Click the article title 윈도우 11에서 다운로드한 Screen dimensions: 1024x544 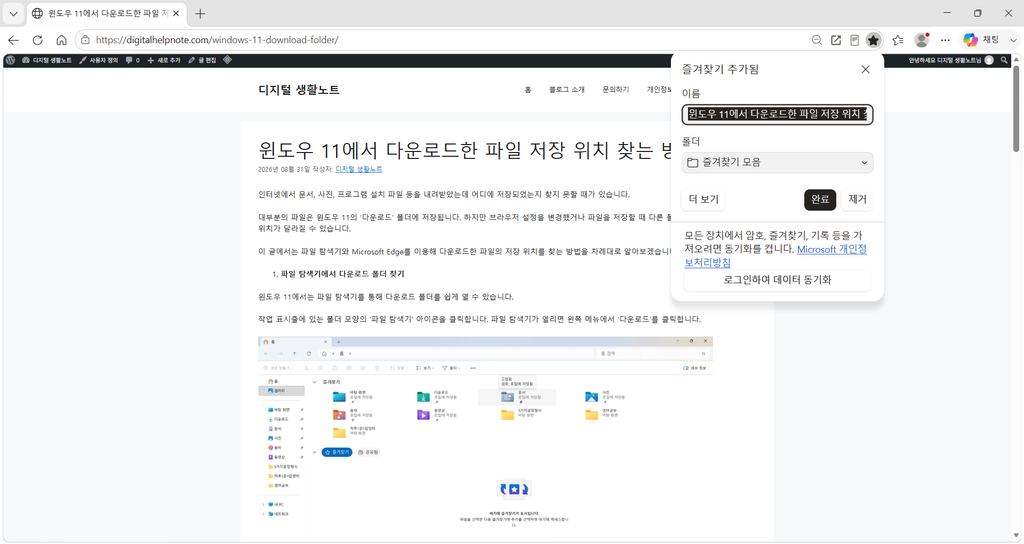465,151
